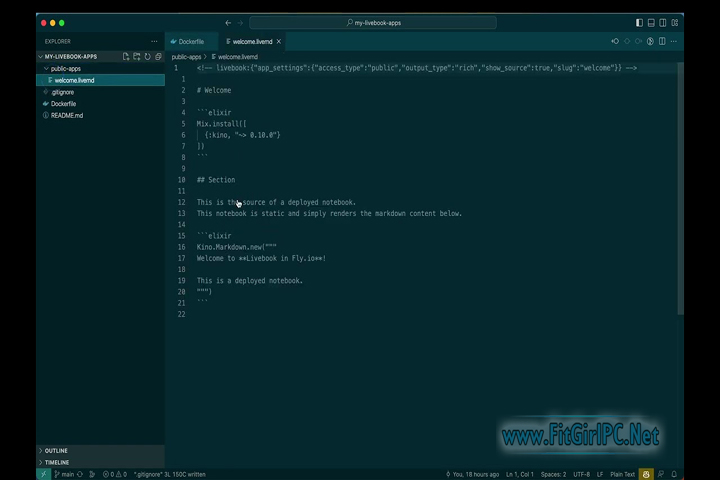Click the New Folder icon in Explorer
This screenshot has width=720, height=480.
(137, 57)
